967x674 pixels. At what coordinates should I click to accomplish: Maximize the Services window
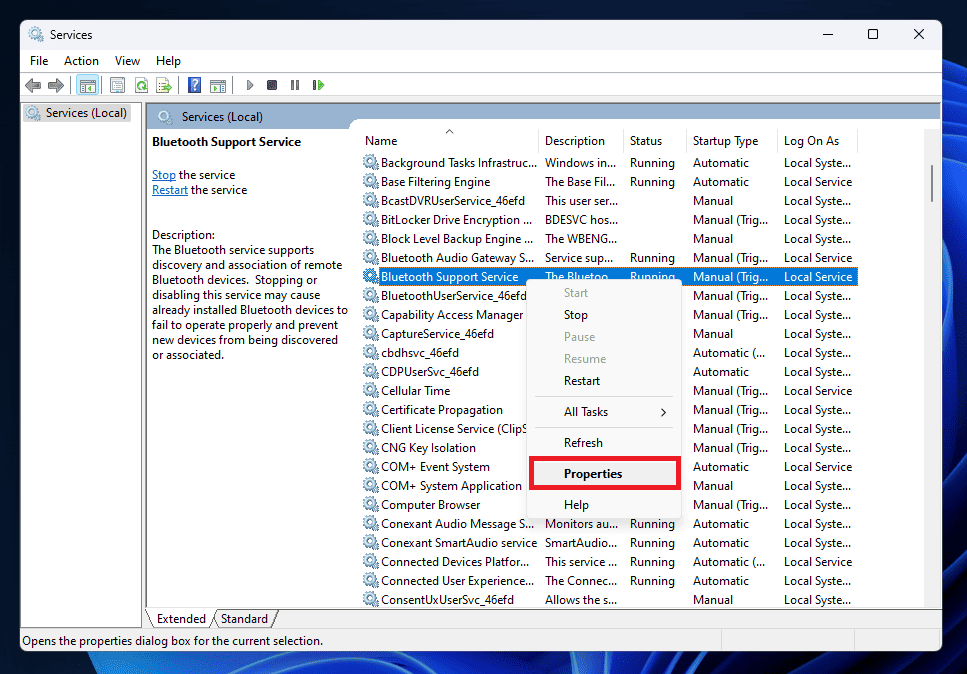(x=873, y=35)
